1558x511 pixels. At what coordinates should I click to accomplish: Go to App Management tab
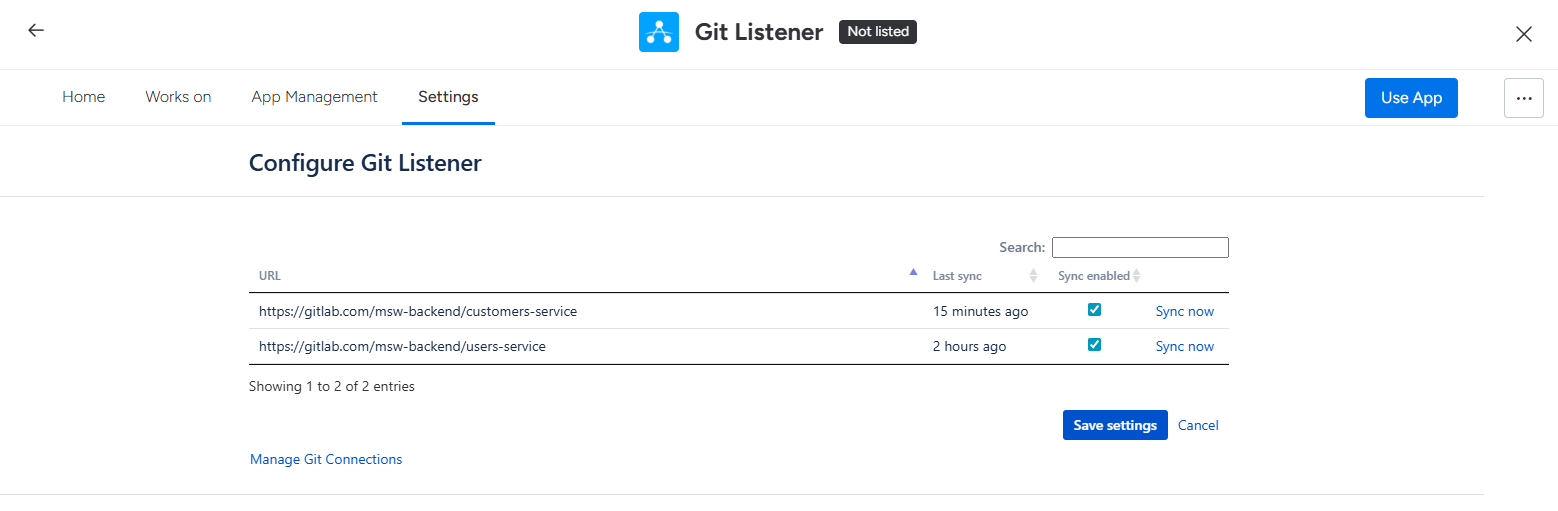pyautogui.click(x=314, y=97)
